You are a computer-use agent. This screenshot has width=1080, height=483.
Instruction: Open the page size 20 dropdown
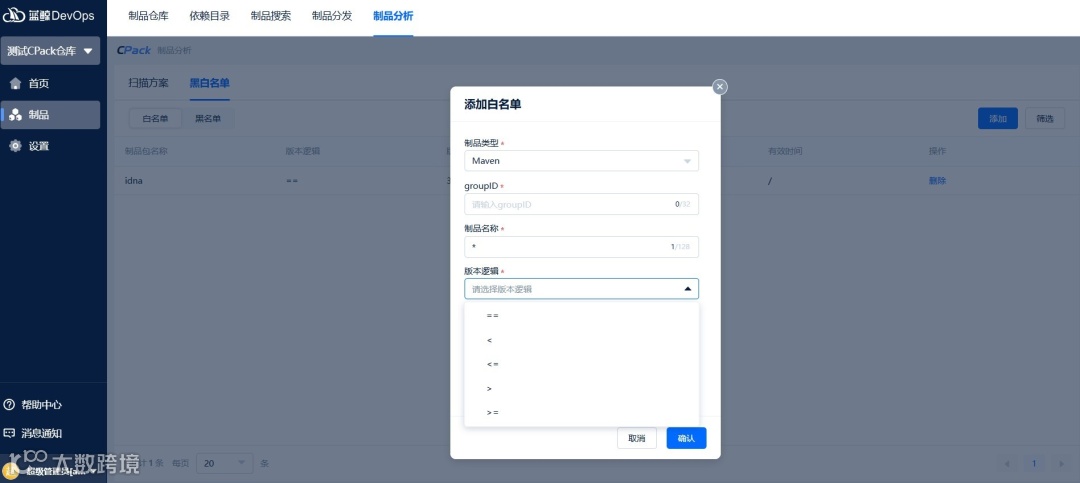pyautogui.click(x=225, y=463)
